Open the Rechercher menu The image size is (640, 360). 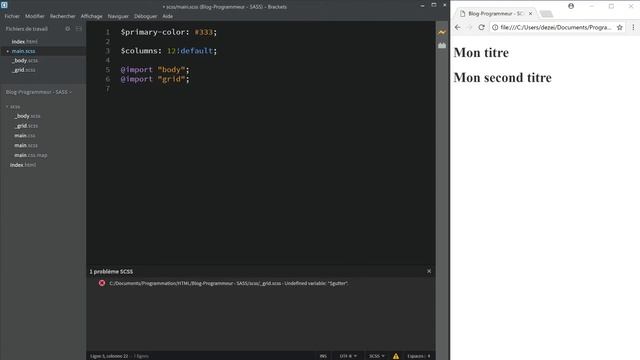tap(62, 16)
